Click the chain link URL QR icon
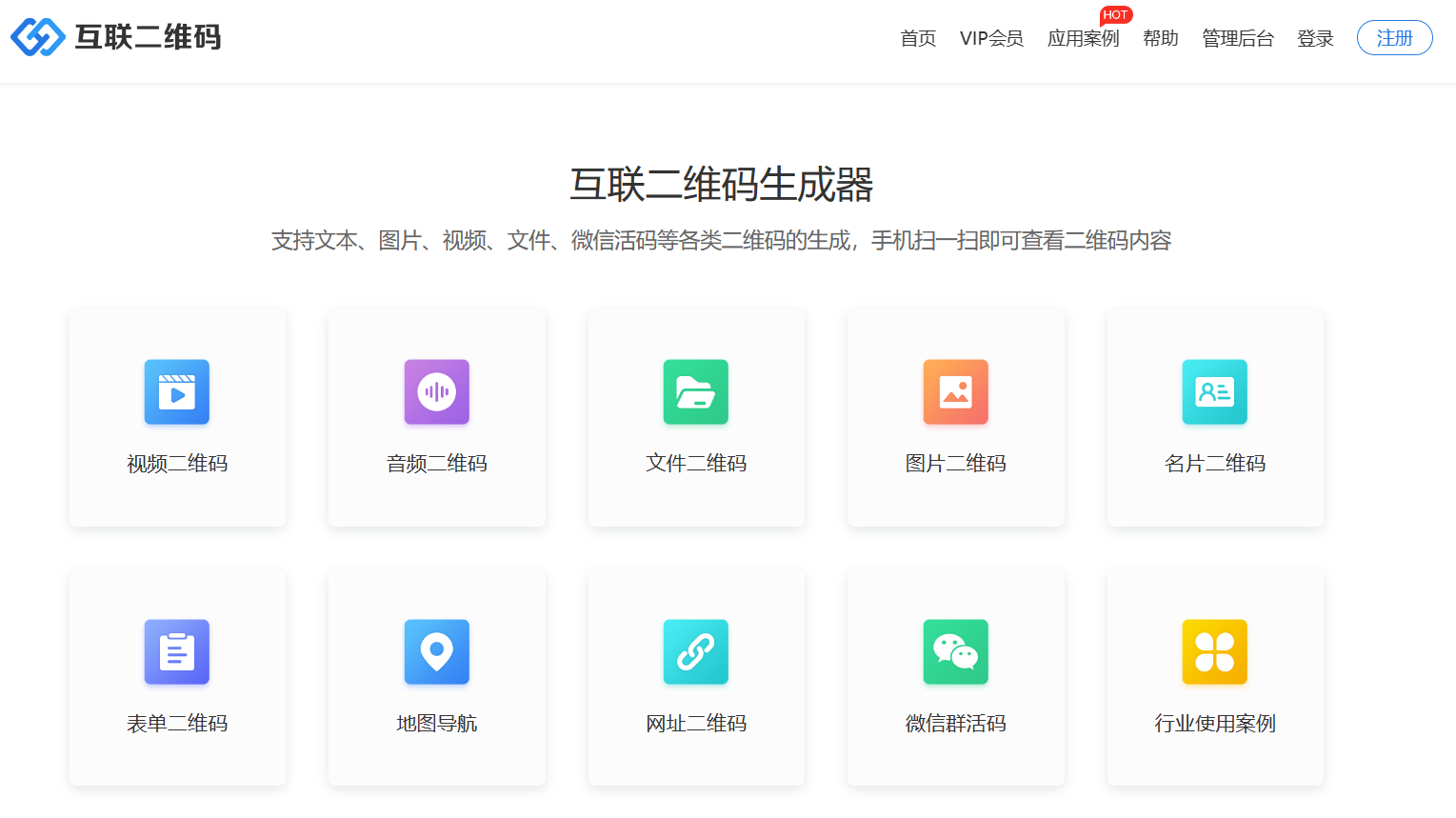 click(696, 652)
